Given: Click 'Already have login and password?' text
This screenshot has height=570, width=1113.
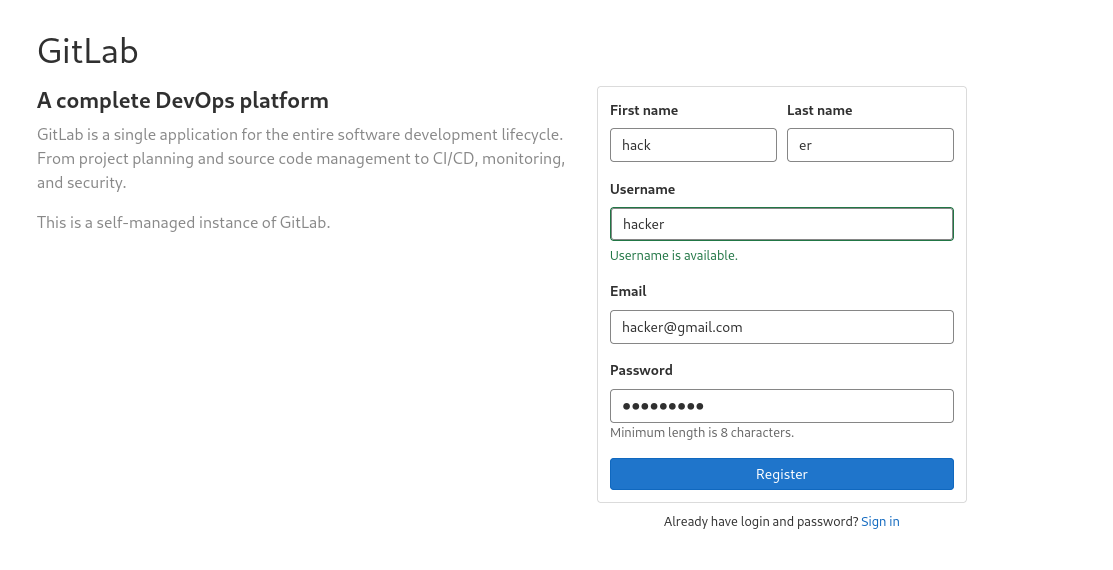Looking at the screenshot, I should pos(760,522).
